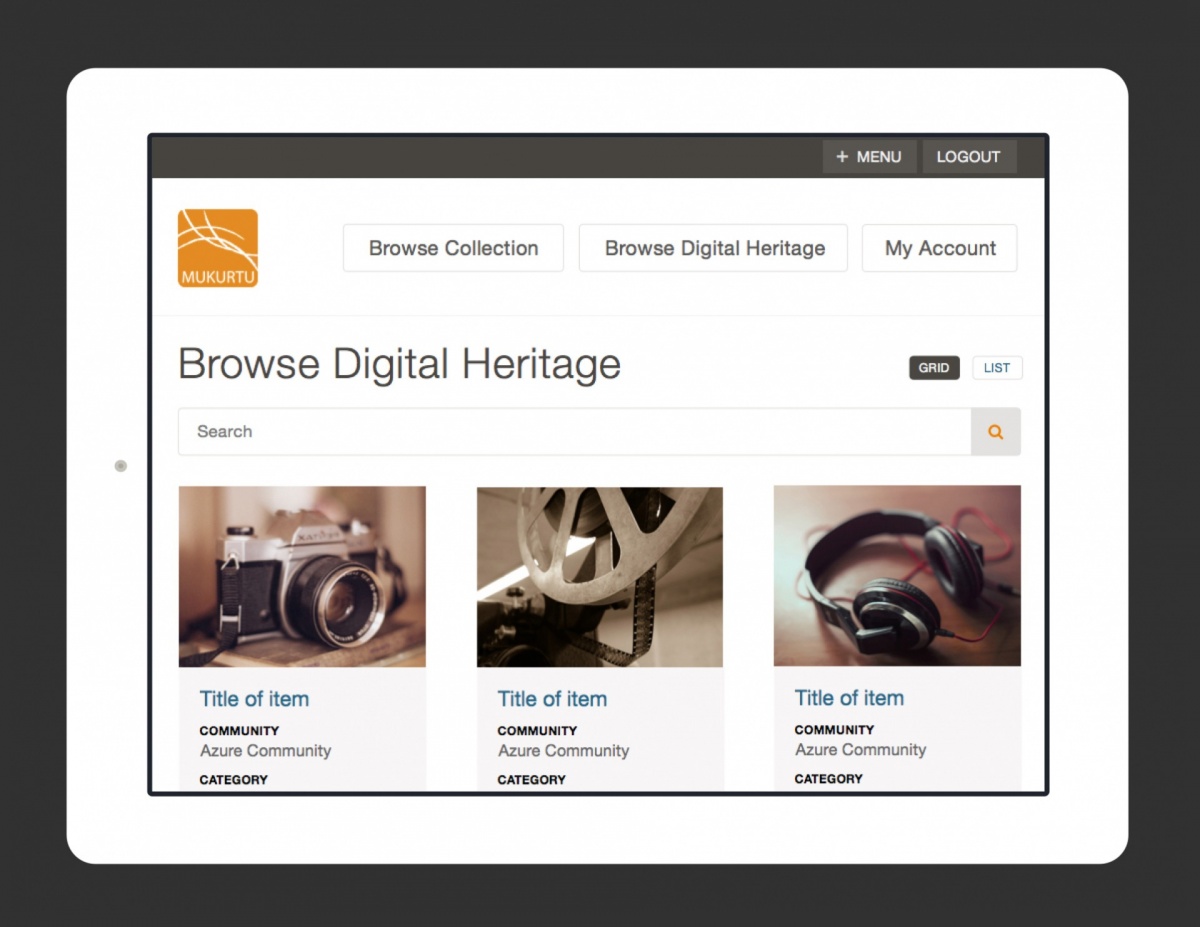Click the orange magnifier search icon
The width and height of the screenshot is (1200, 927).
[996, 432]
